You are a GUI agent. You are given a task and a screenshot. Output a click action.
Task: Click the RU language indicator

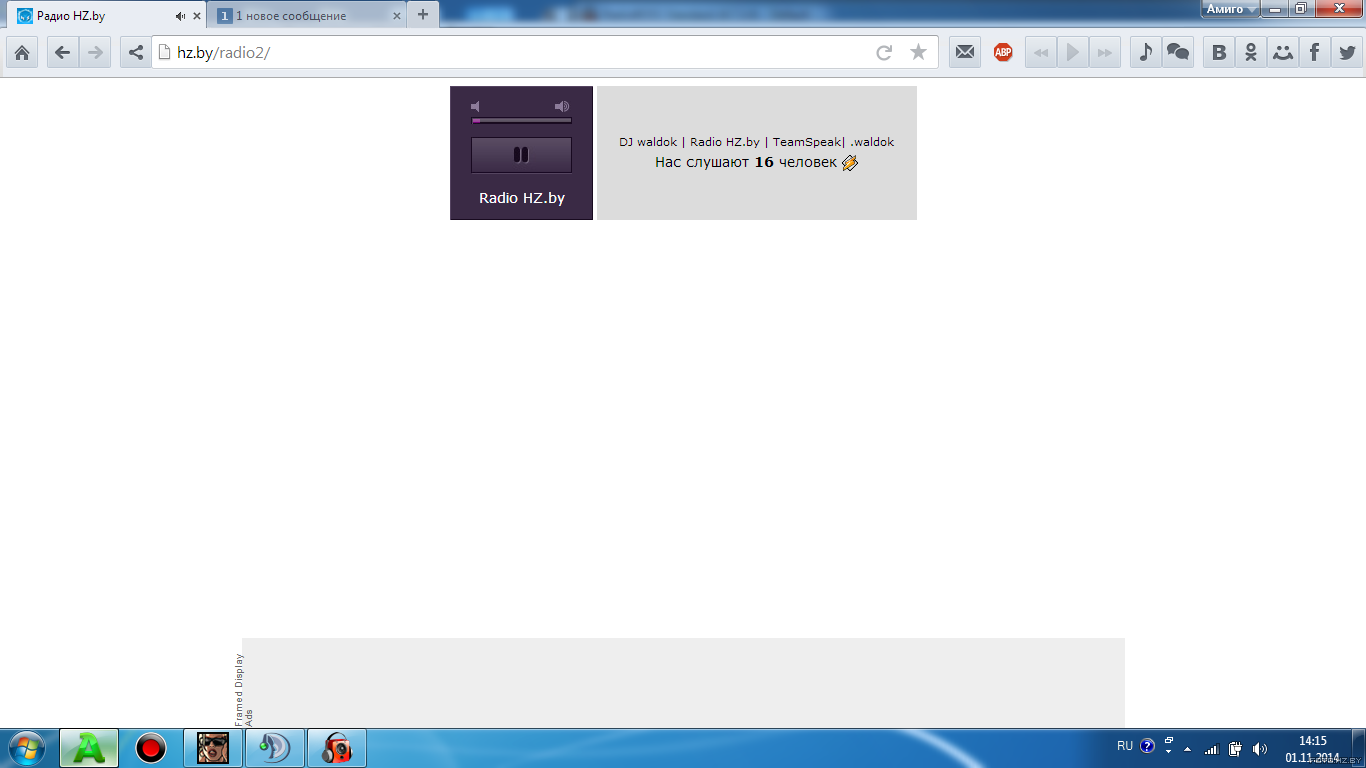[x=1125, y=746]
